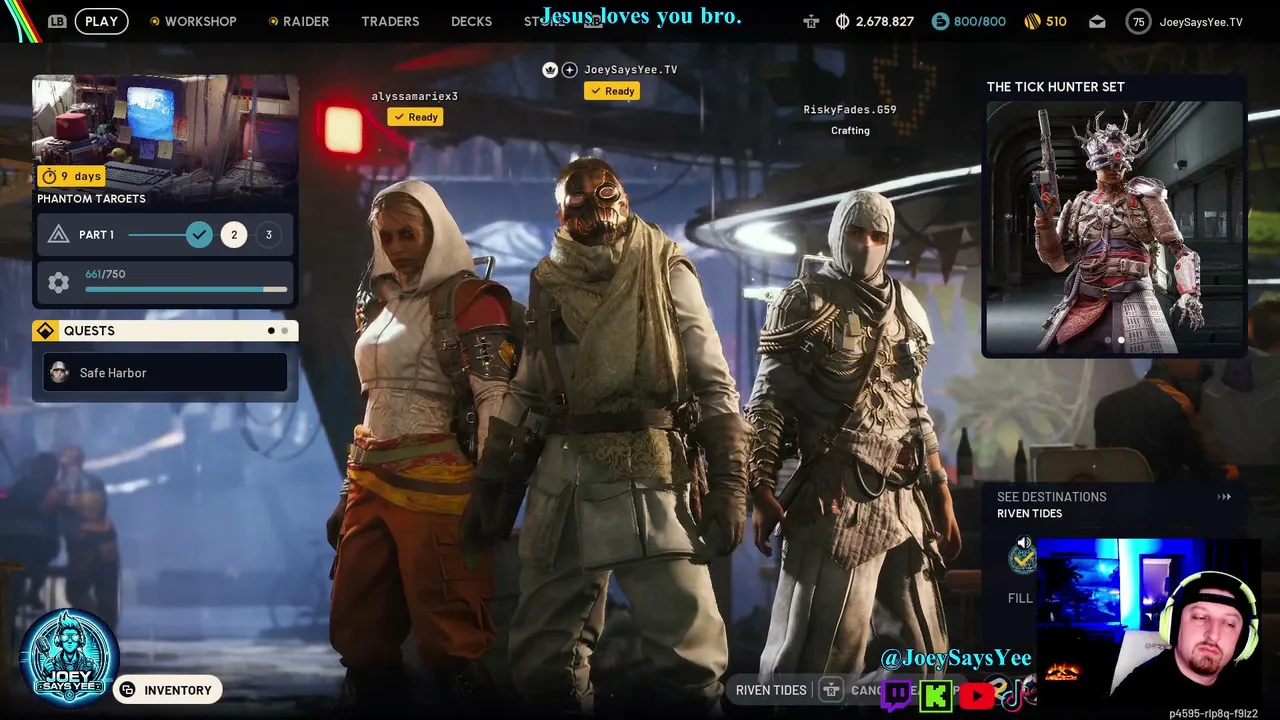Screen dimensions: 1280x720
Task: Click the 800/800 balance text
Action: tap(980, 21)
